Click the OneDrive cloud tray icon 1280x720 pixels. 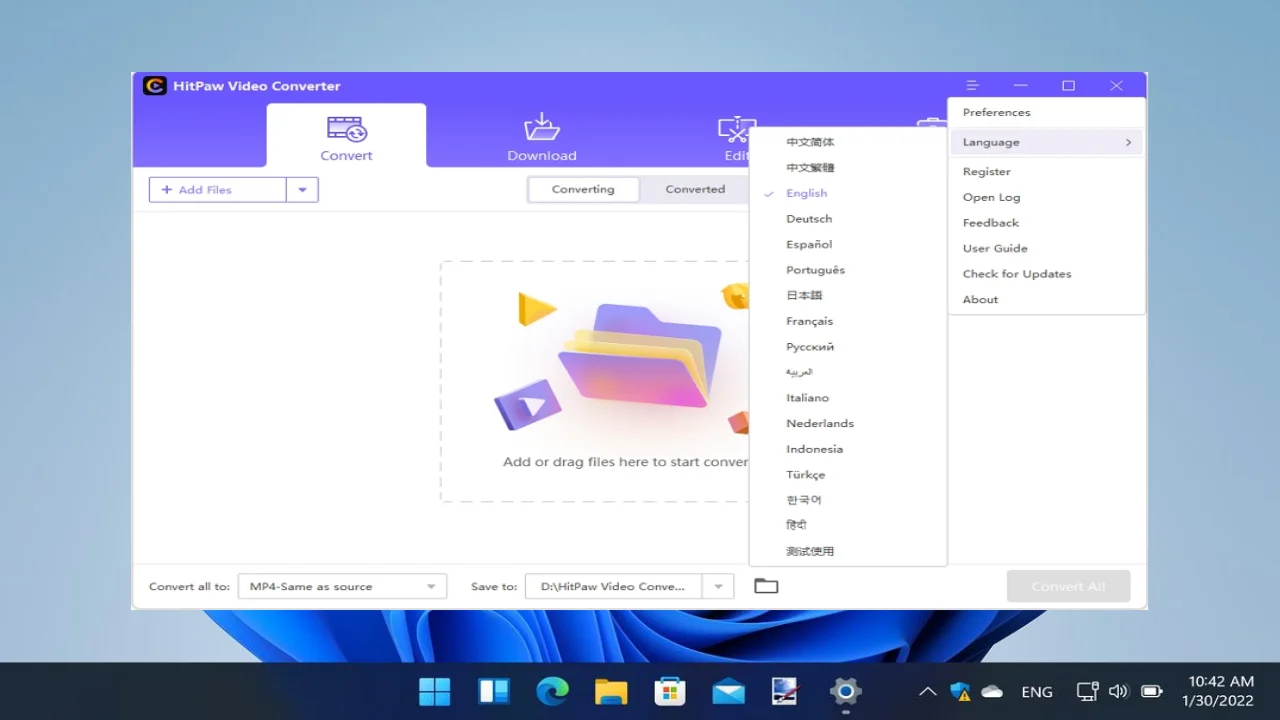(x=992, y=691)
